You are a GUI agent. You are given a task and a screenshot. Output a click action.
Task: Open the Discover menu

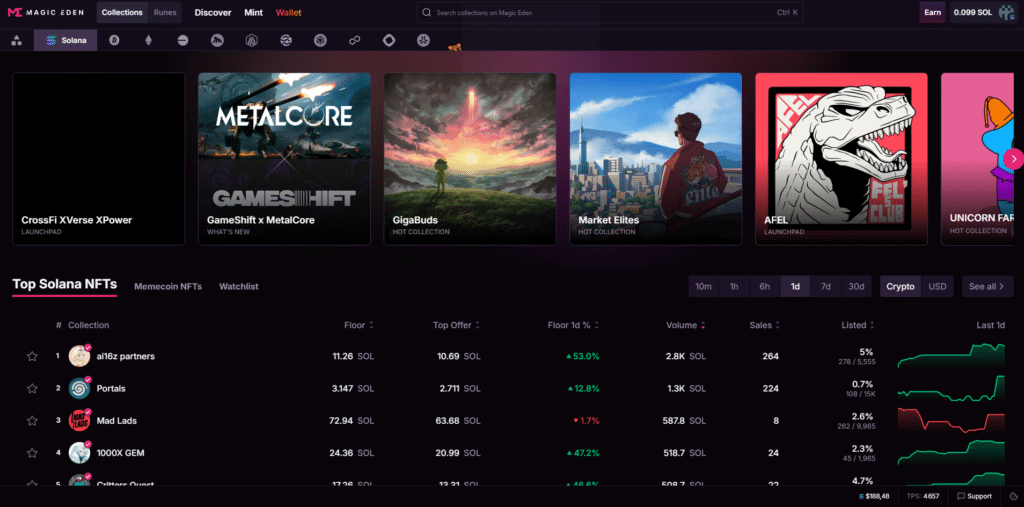(x=213, y=12)
